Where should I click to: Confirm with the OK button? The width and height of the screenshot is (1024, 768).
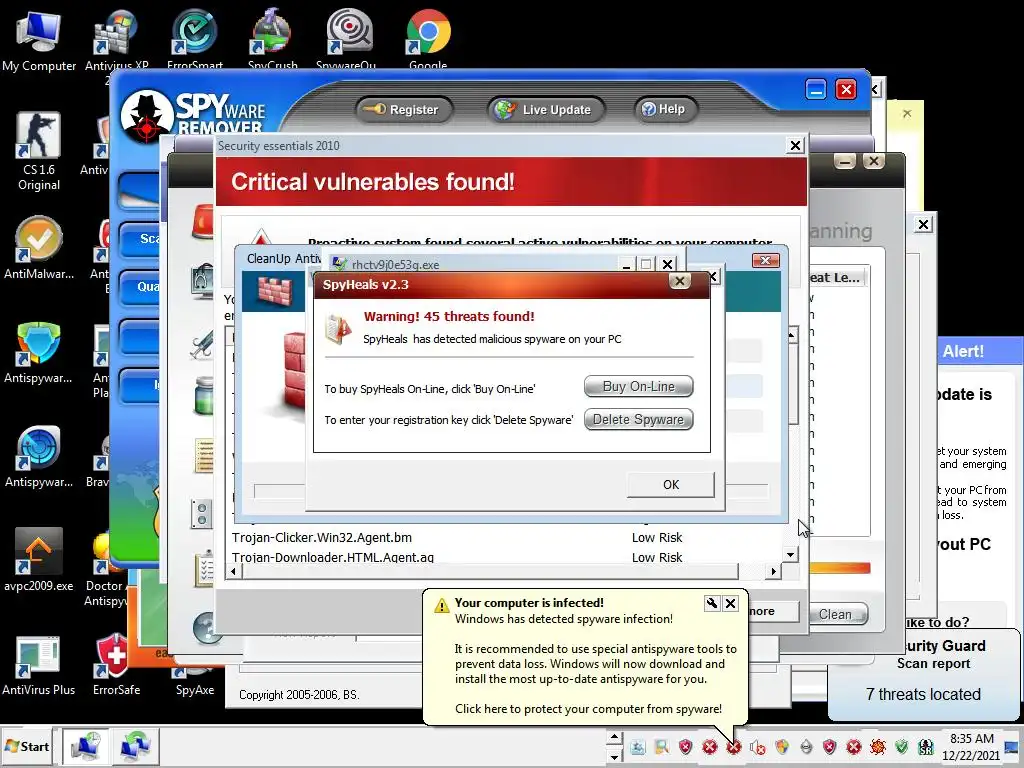point(671,485)
